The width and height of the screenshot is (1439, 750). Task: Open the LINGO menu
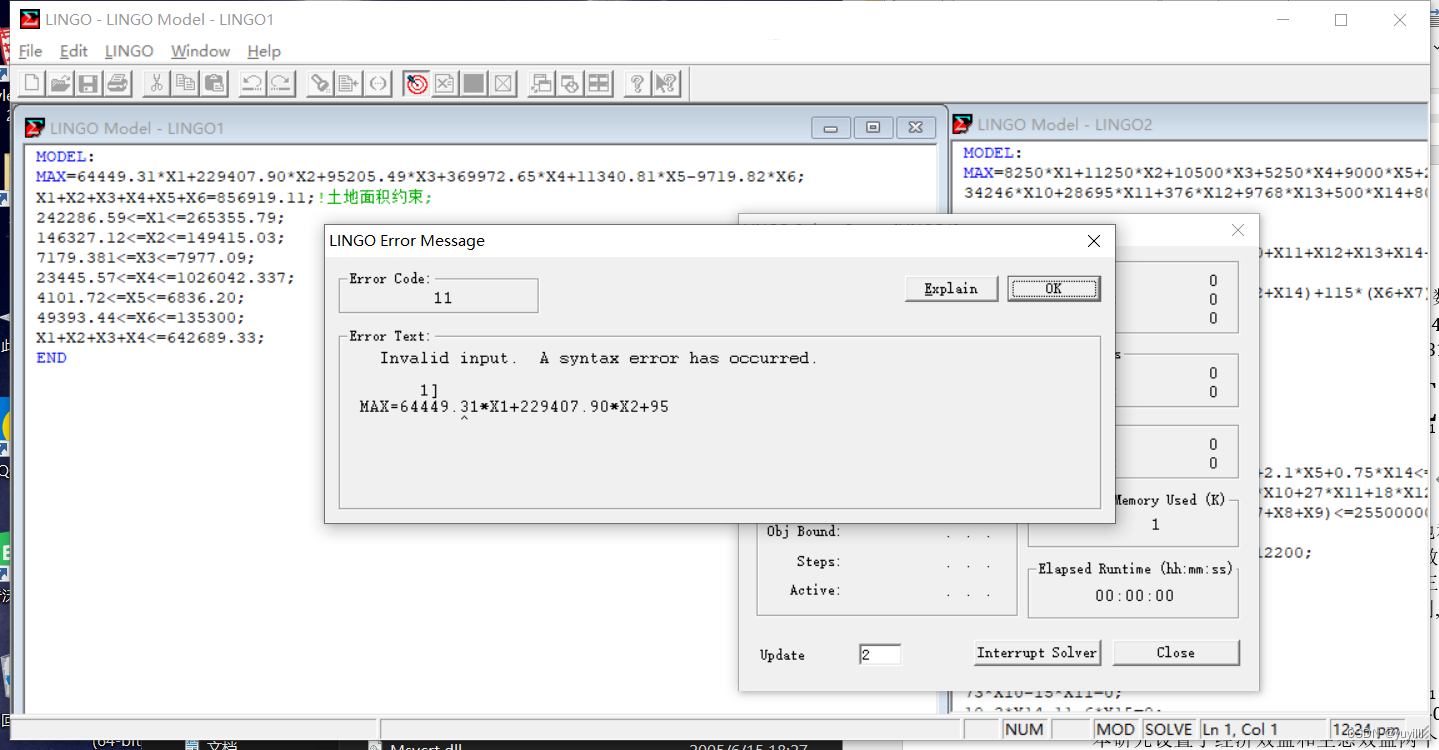click(x=129, y=51)
